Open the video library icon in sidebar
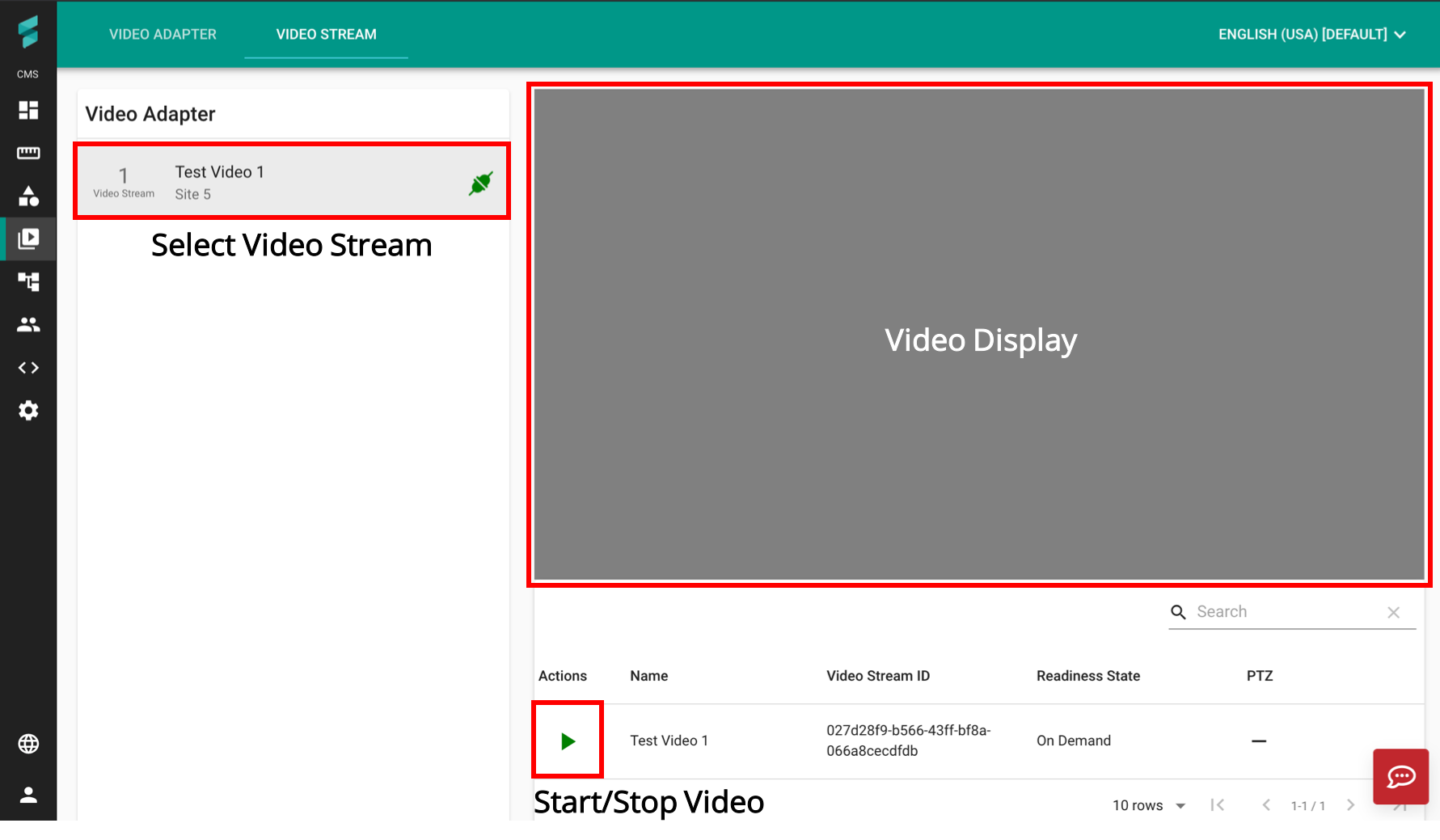The height and width of the screenshot is (840, 1440). 28,238
